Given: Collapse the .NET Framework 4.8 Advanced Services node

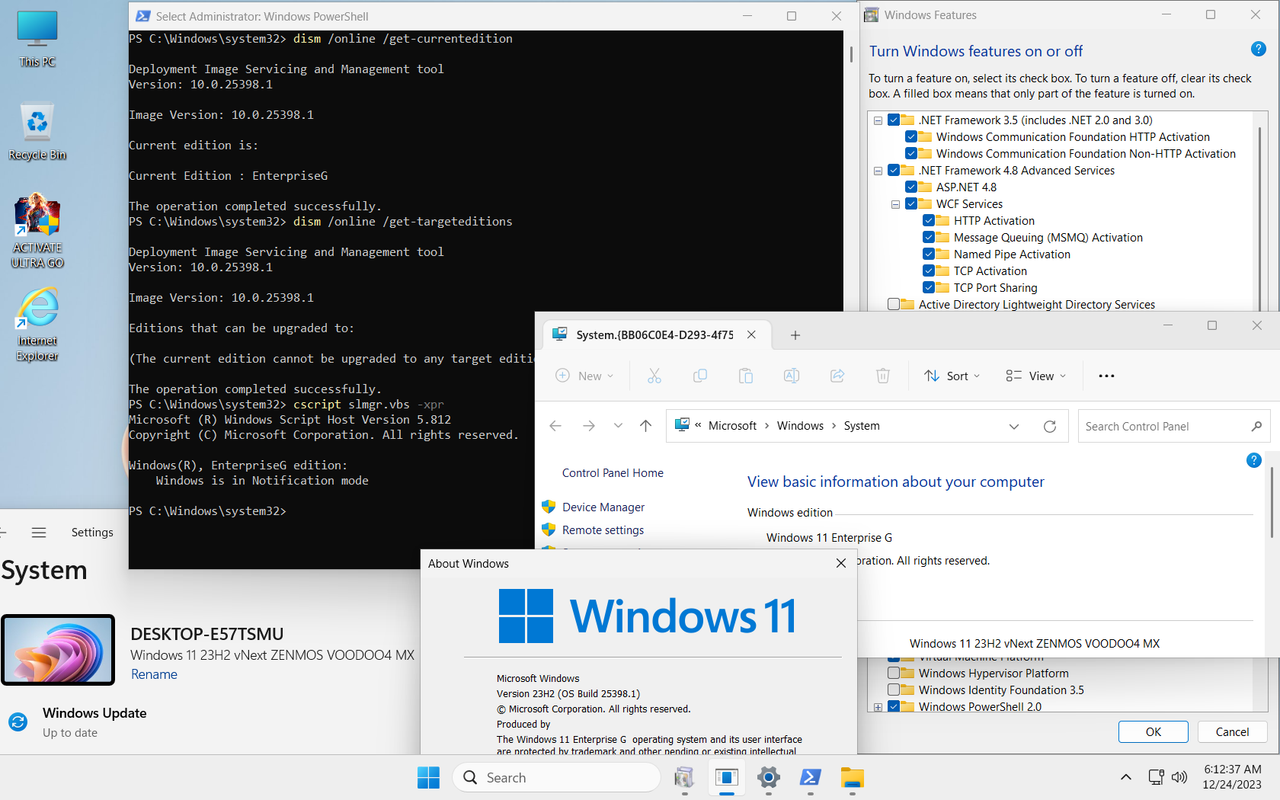Looking at the screenshot, I should click(x=878, y=171).
